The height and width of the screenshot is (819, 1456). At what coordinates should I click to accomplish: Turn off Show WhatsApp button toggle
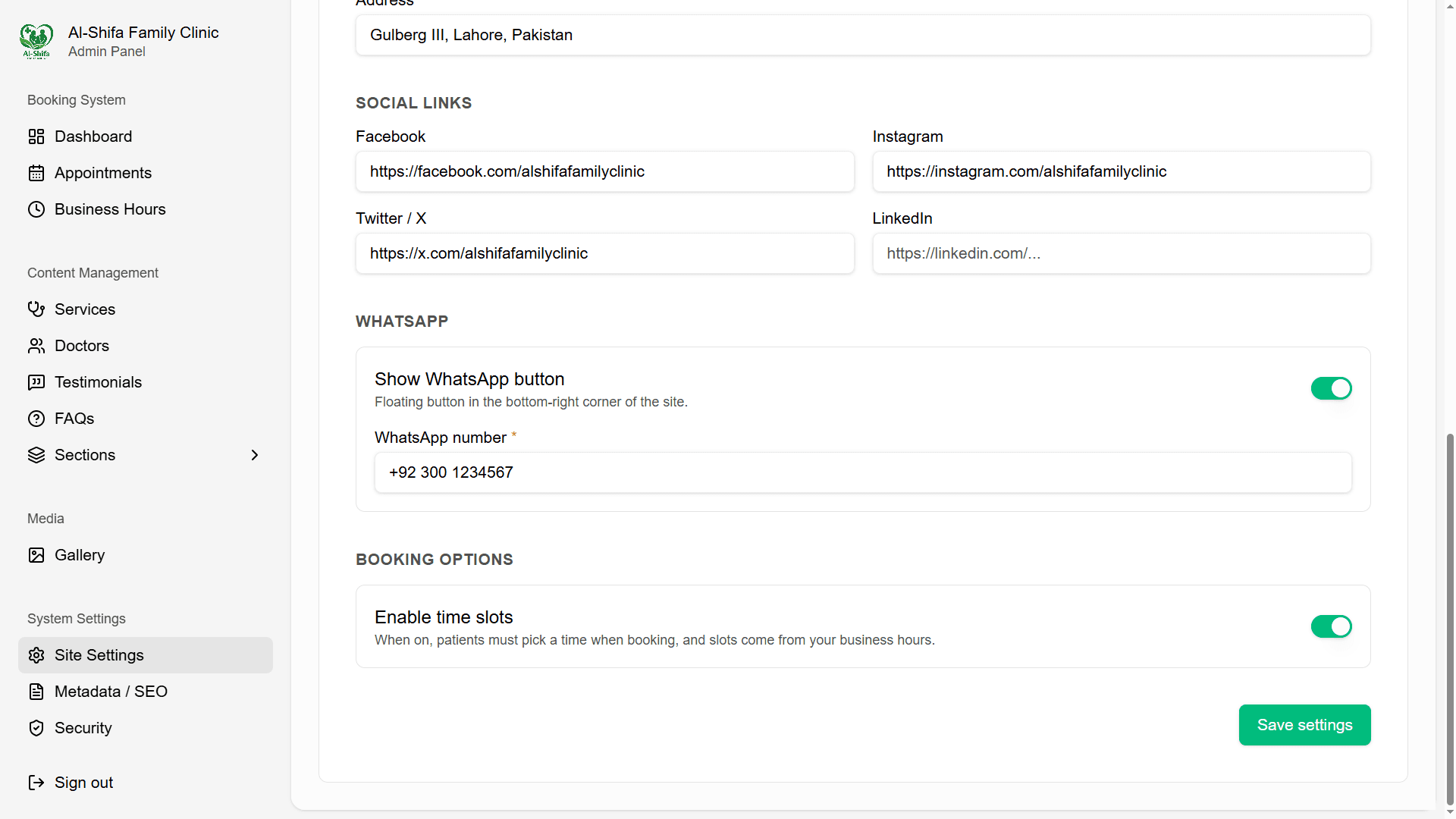[x=1332, y=388]
